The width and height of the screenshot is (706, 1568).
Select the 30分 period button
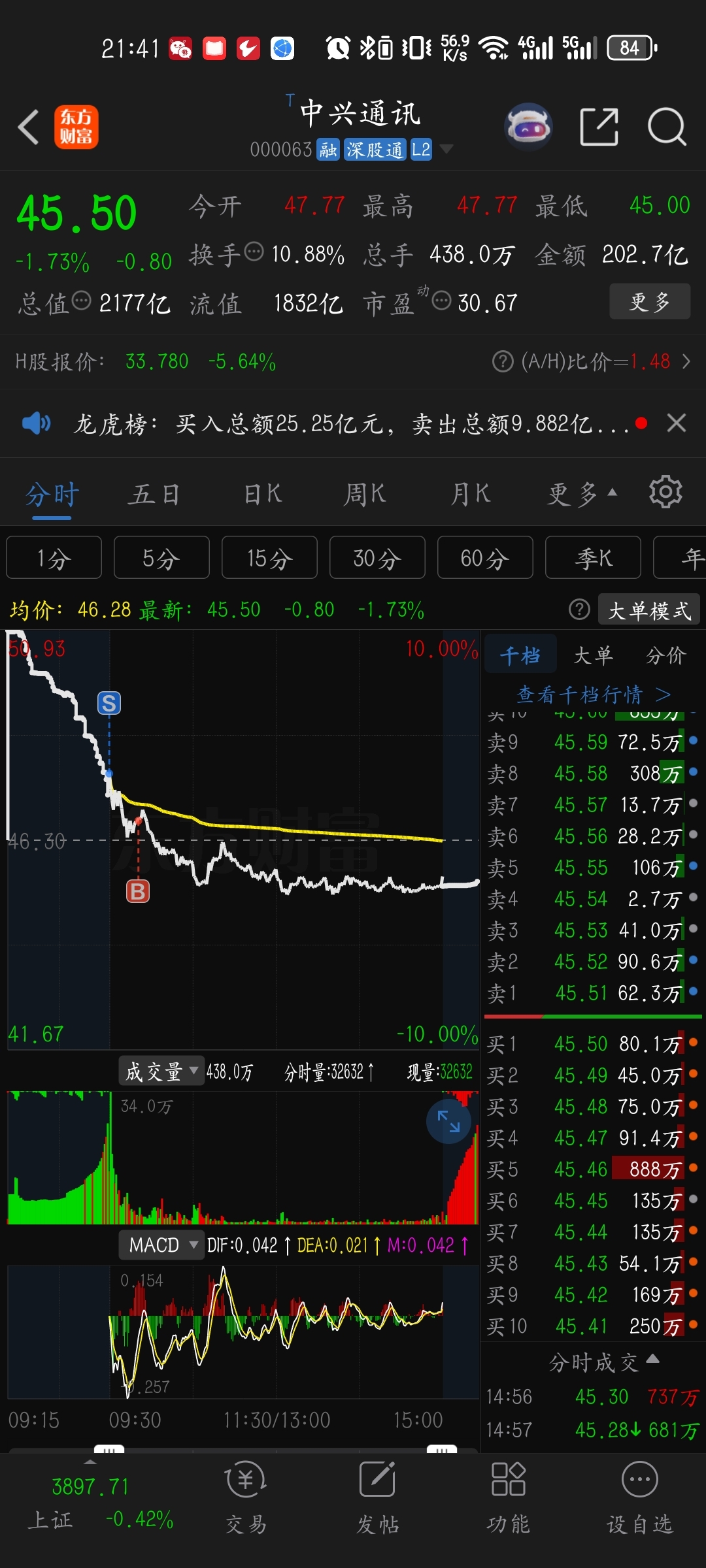pyautogui.click(x=377, y=558)
